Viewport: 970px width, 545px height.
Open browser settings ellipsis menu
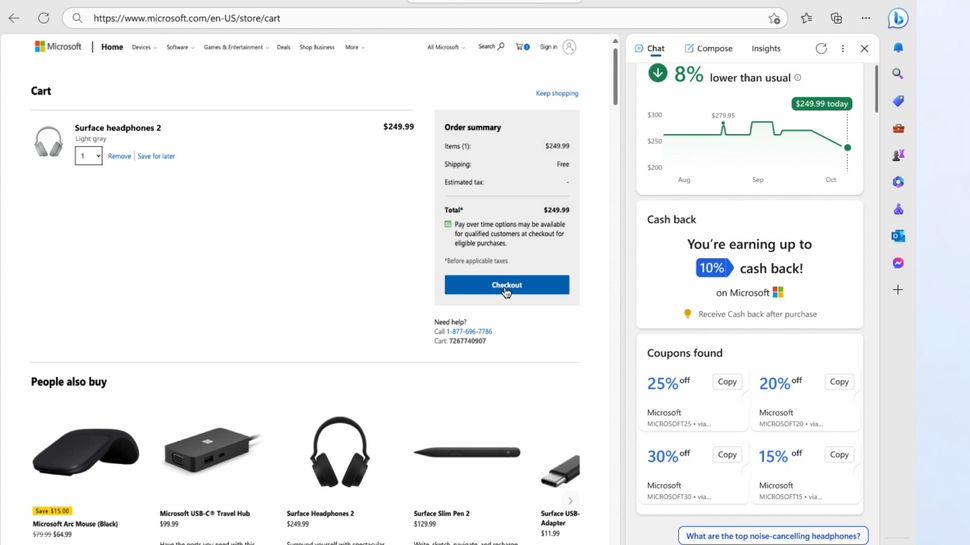pyautogui.click(x=865, y=18)
